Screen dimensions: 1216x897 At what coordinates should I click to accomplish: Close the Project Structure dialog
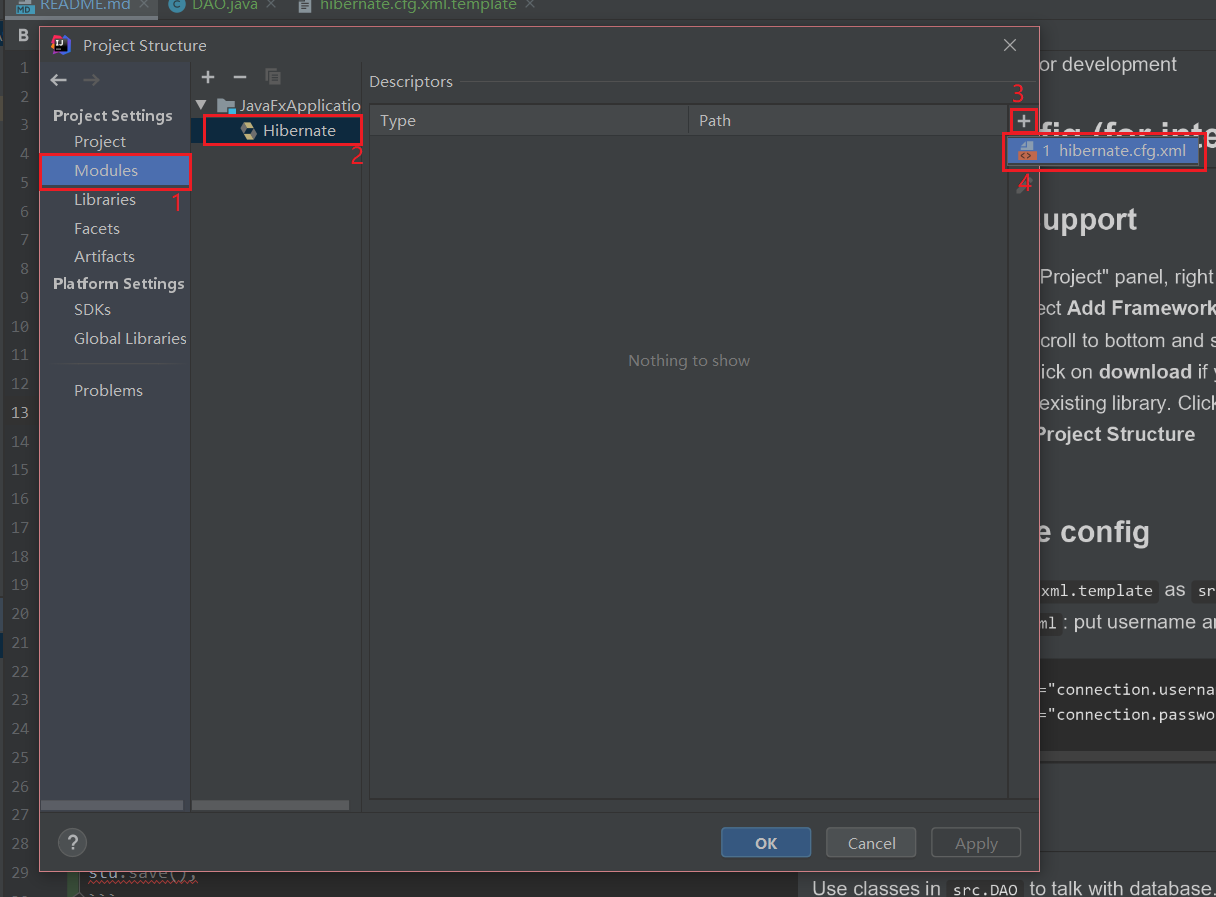click(1010, 45)
